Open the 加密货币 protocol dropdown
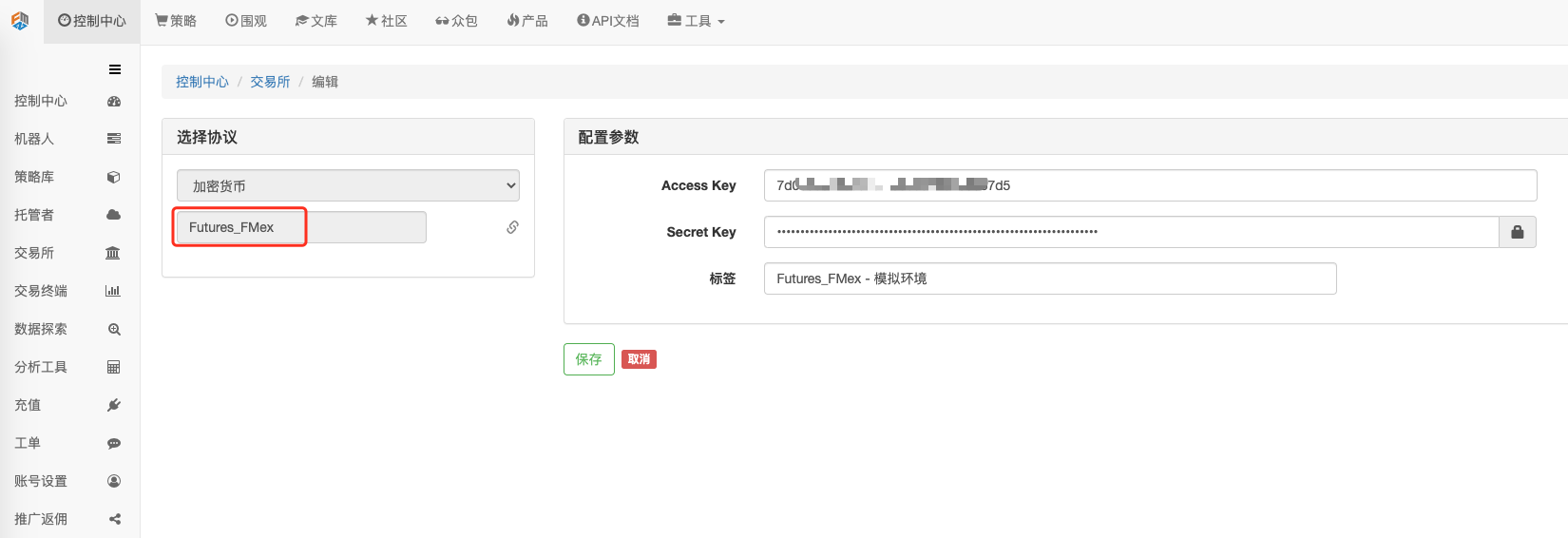Image resolution: width=1568 pixels, height=538 pixels. (x=348, y=185)
